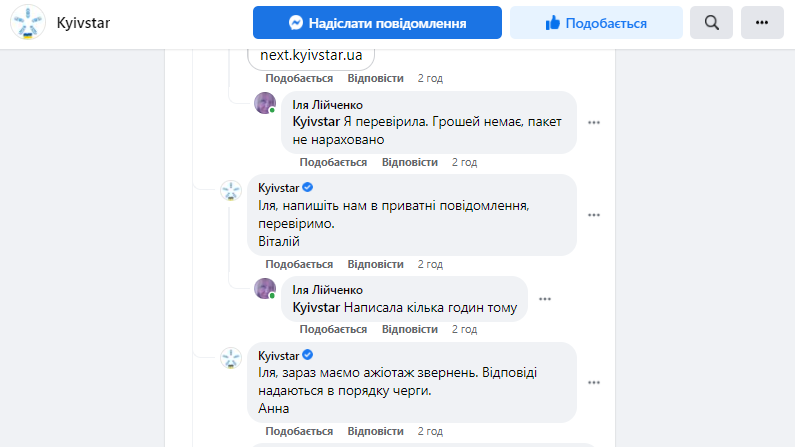Image resolution: width=795 pixels, height=447 pixels.
Task: Like Віталій's Kyivstar comment
Action: pyautogui.click(x=299, y=264)
